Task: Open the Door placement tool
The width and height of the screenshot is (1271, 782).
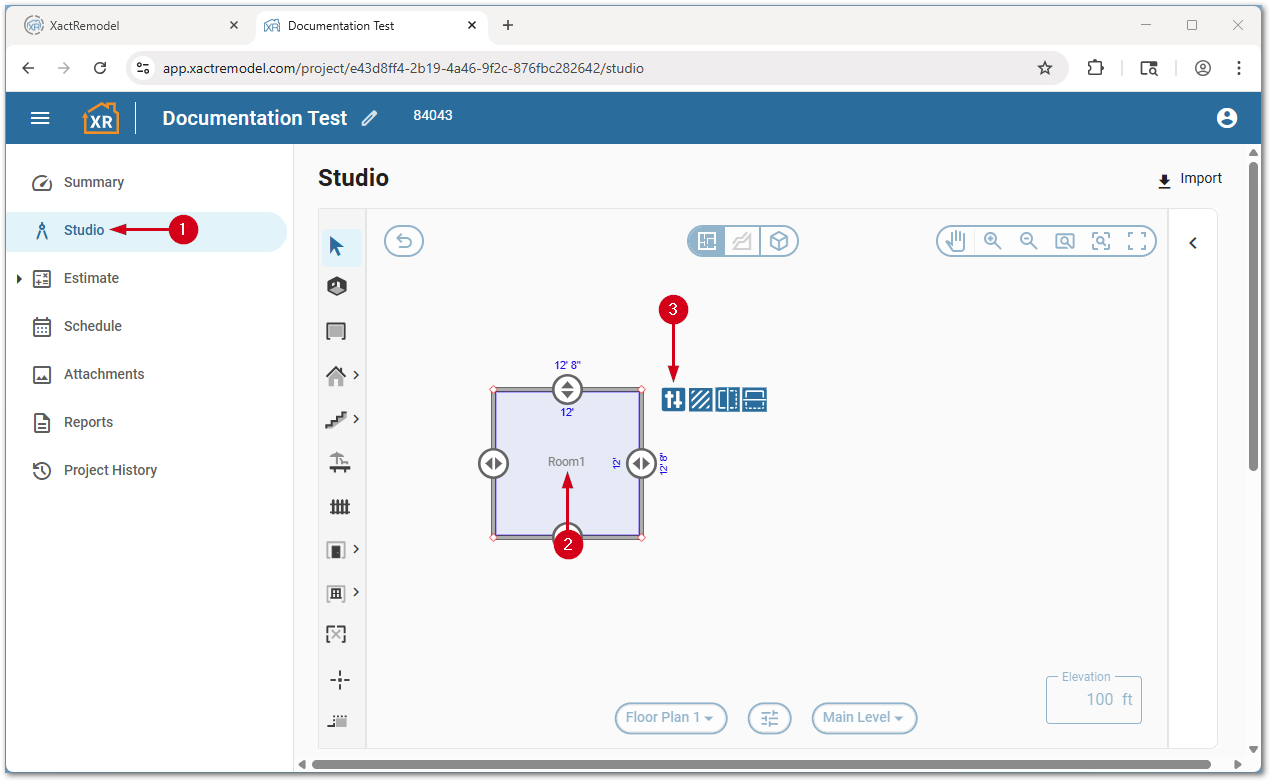Action: click(x=337, y=548)
